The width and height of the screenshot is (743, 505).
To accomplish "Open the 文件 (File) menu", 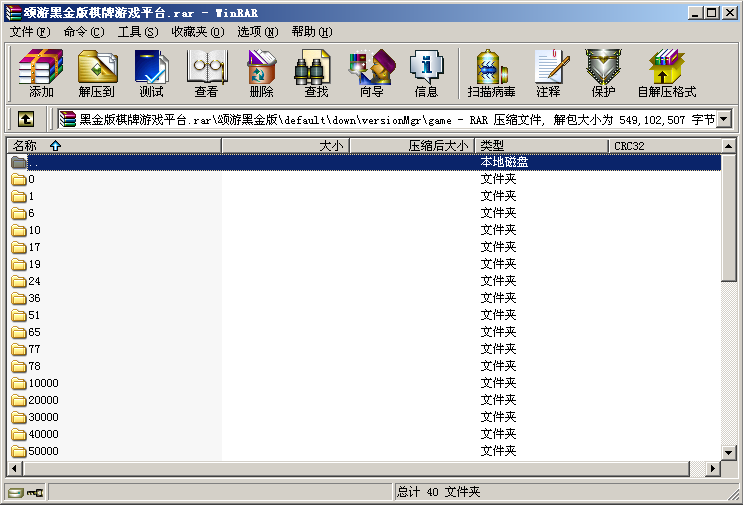I will (29, 32).
